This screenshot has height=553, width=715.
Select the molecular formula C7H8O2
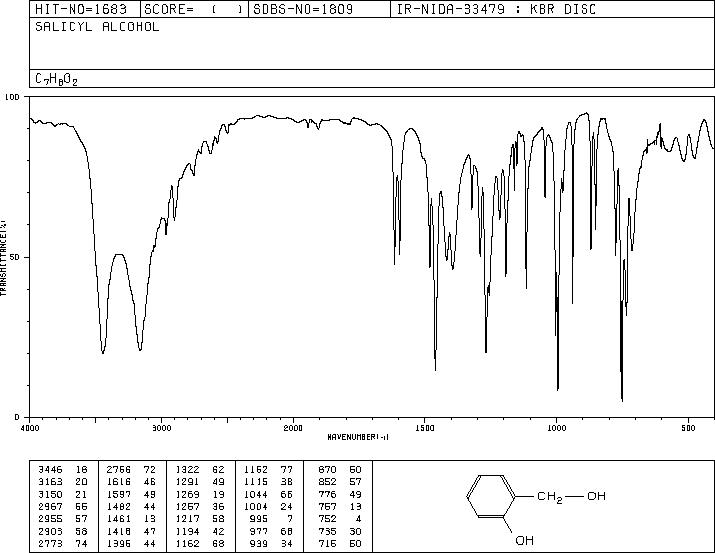tap(57, 80)
